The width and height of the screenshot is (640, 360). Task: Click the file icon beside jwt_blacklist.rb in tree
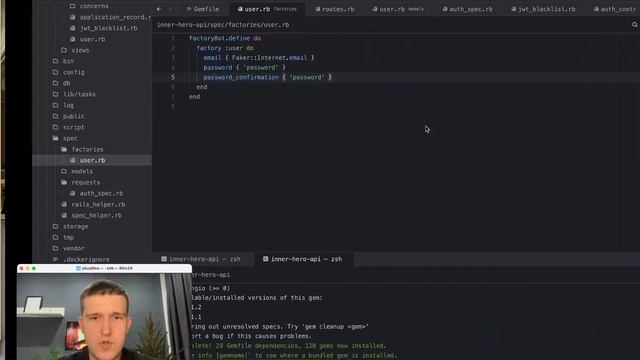coord(73,28)
